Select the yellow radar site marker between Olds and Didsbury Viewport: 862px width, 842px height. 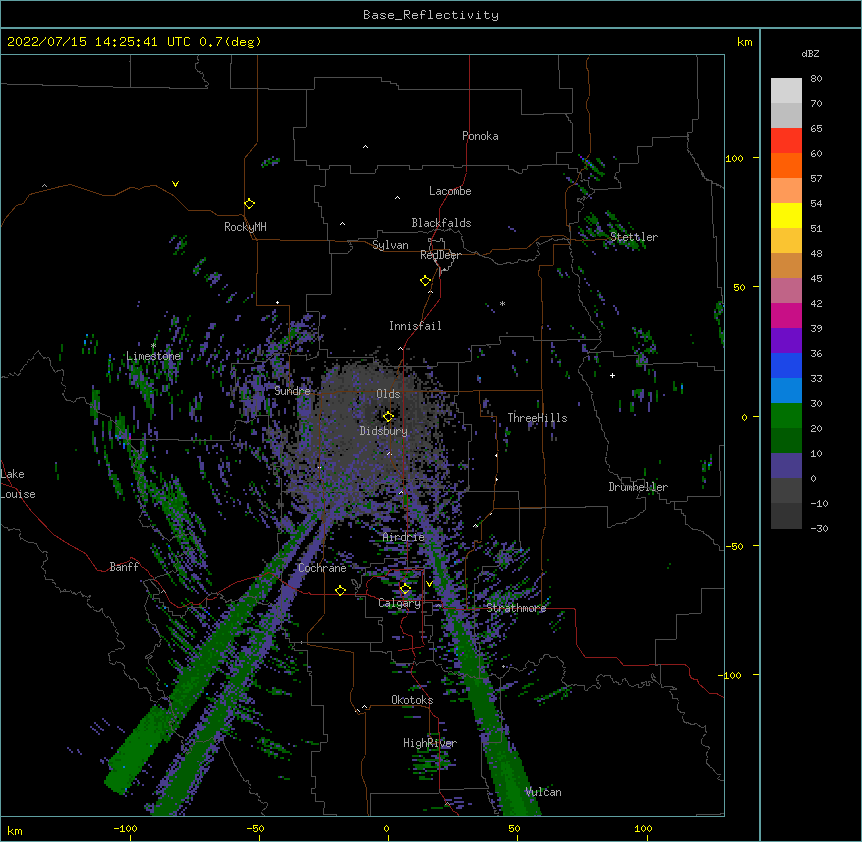[388, 416]
